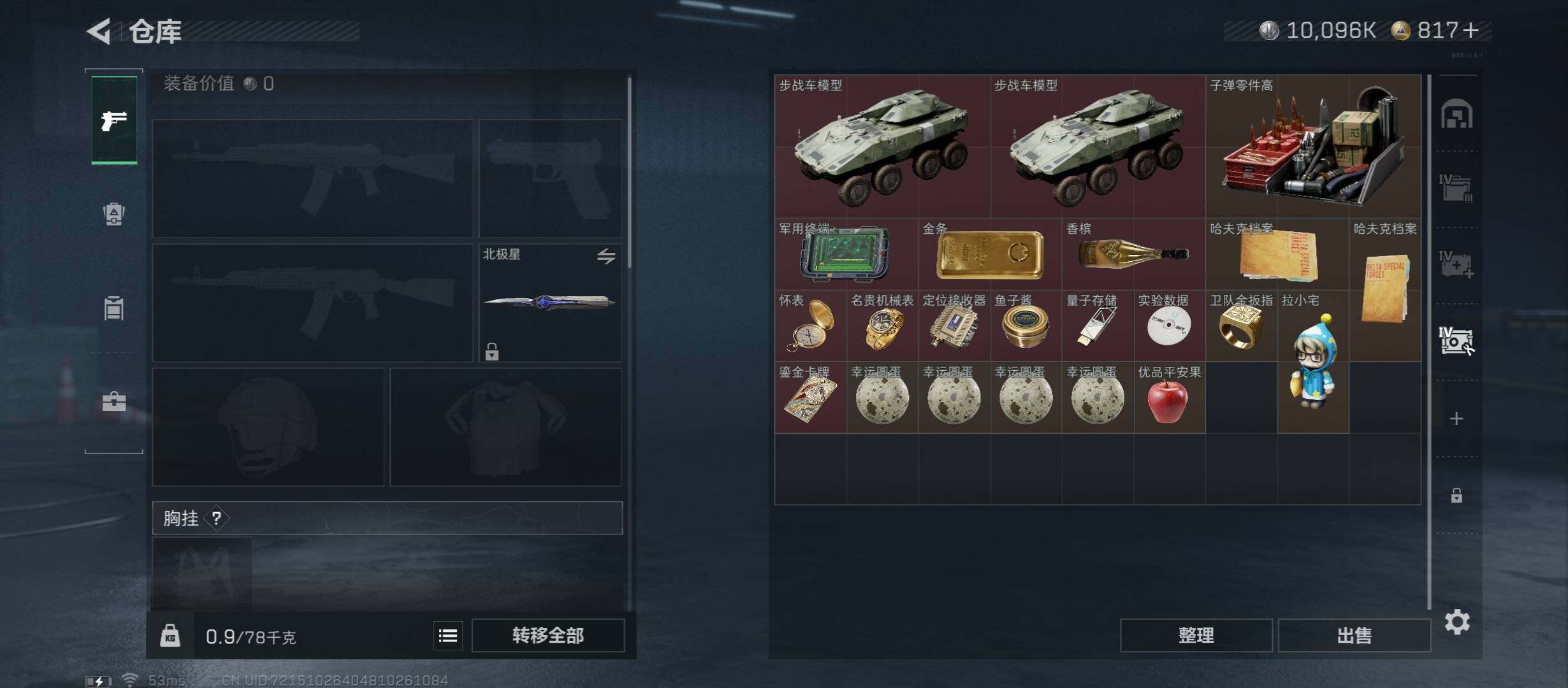Swap the 北极星 knife using arrows icon
Screen dimensions: 1568x688
[x=606, y=256]
